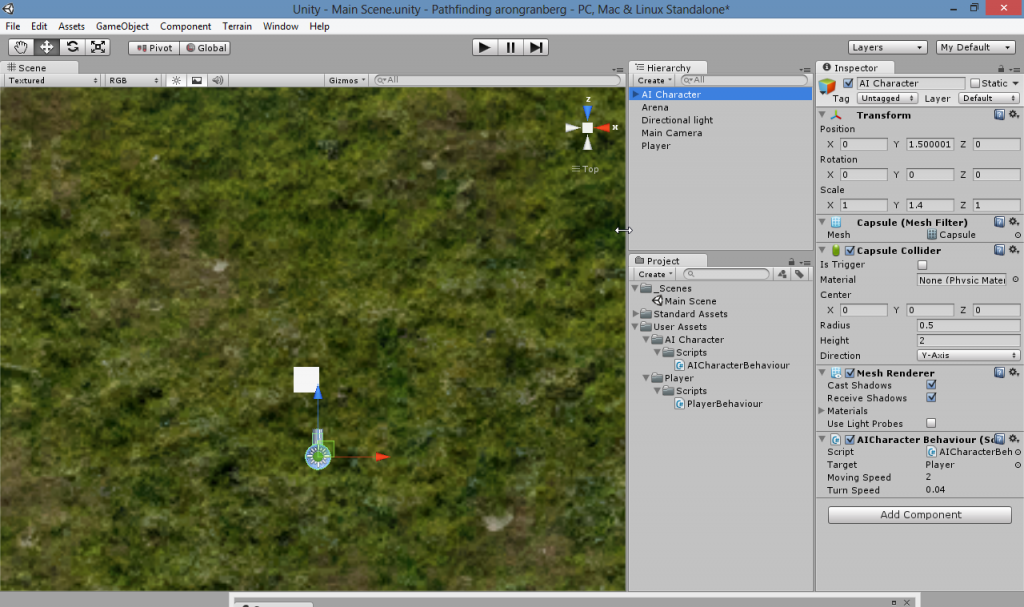Image resolution: width=1024 pixels, height=607 pixels.
Task: Enable the Is Trigger checkbox
Action: 922,265
